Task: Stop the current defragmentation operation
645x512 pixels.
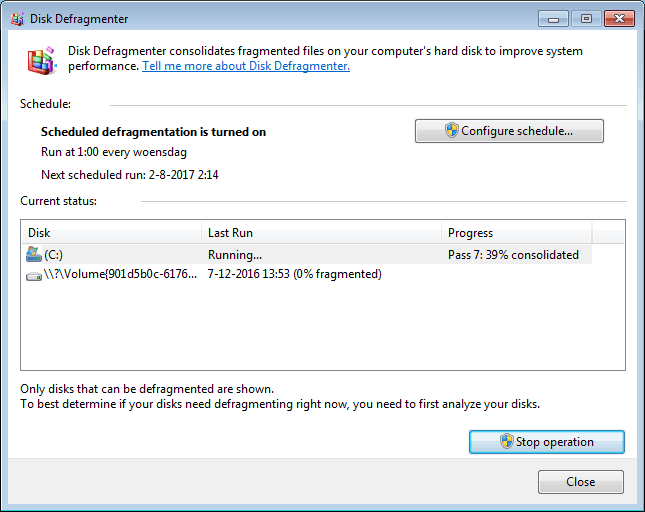Action: 547,442
